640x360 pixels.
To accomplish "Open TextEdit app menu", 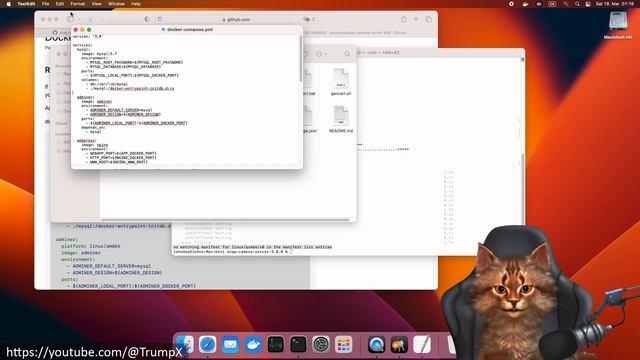I will 26,4.
